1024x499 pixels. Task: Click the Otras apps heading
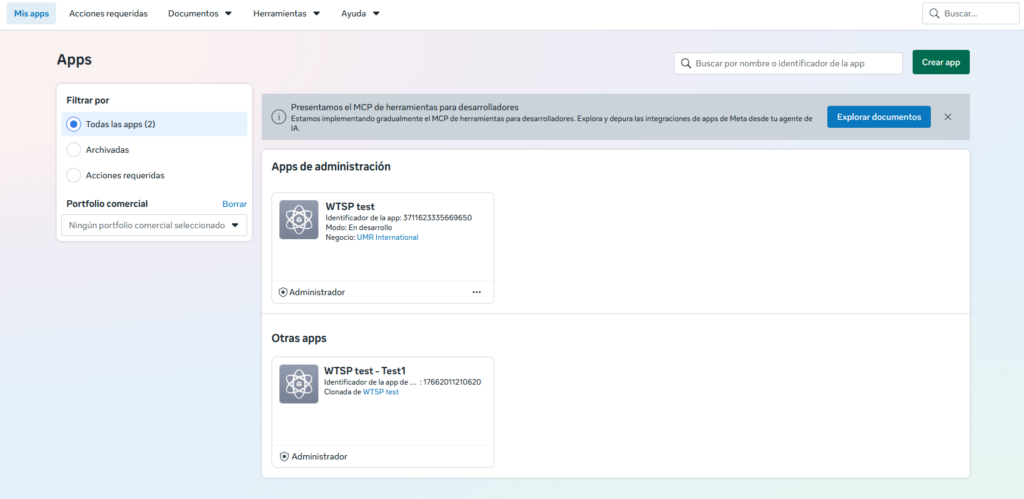[x=299, y=338]
